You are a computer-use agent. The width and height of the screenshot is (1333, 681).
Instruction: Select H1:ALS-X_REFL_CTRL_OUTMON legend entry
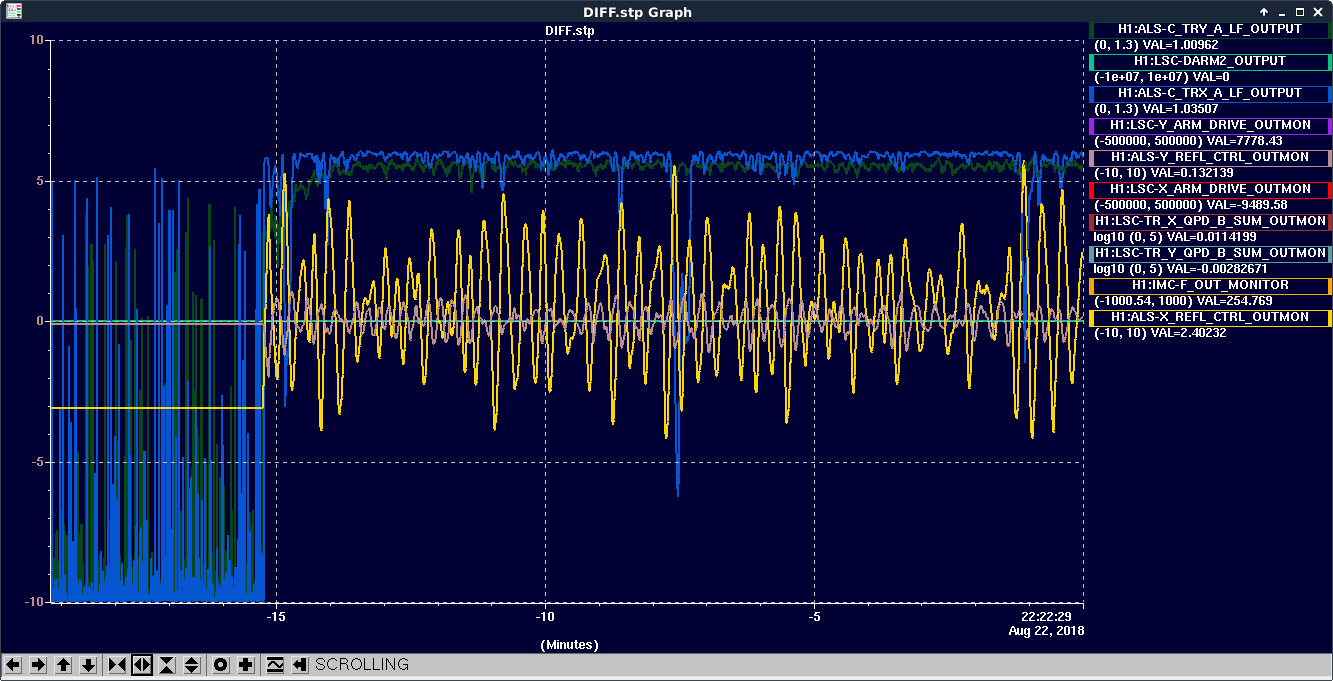pyautogui.click(x=1210, y=317)
